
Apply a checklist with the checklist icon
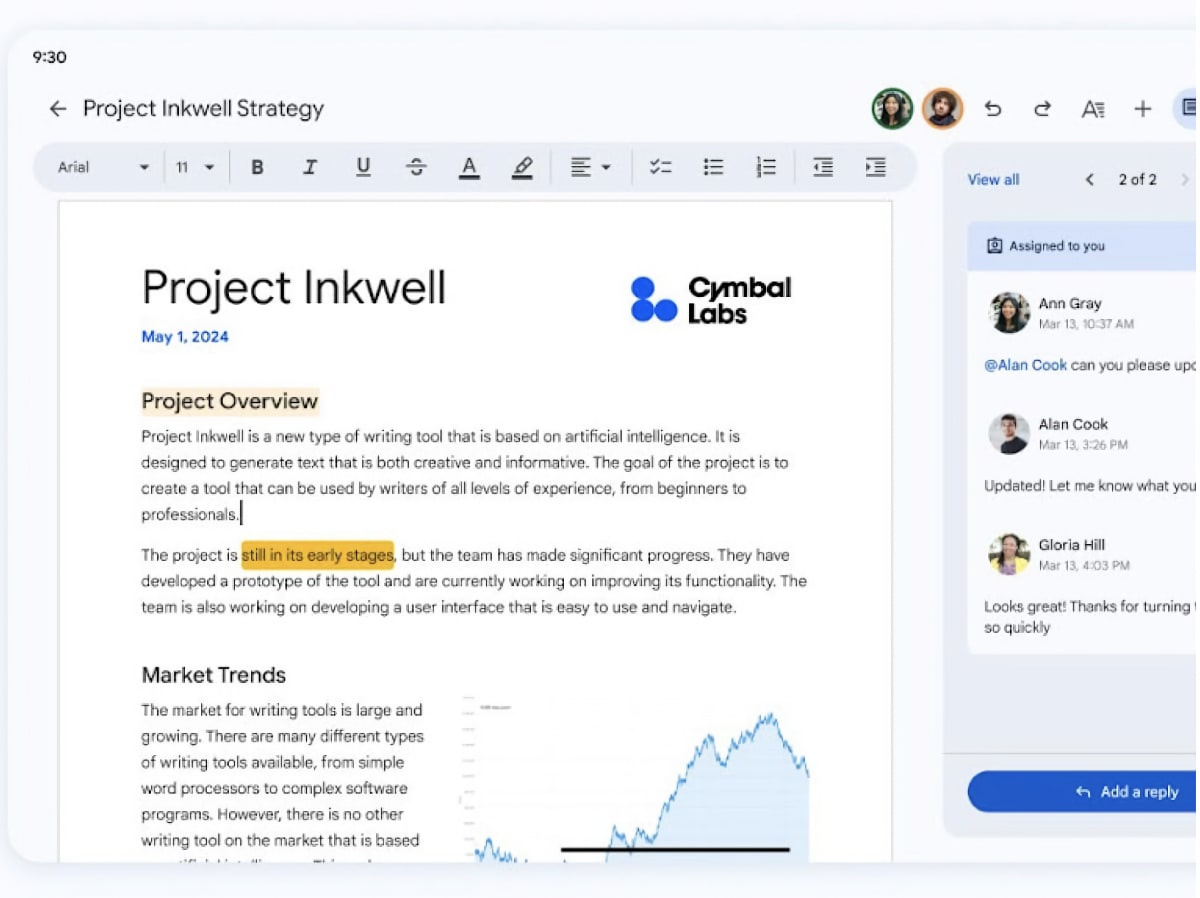click(x=661, y=167)
